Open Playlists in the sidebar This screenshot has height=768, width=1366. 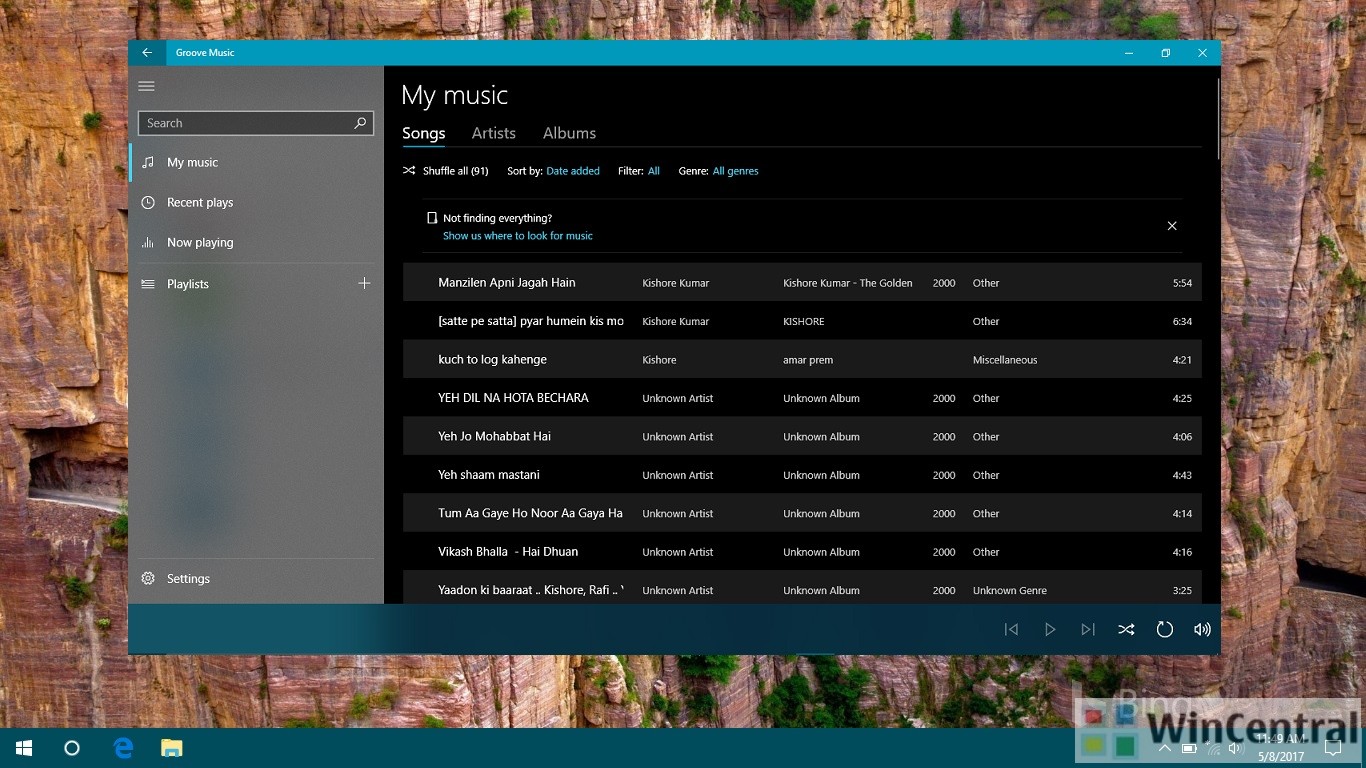coord(240,284)
